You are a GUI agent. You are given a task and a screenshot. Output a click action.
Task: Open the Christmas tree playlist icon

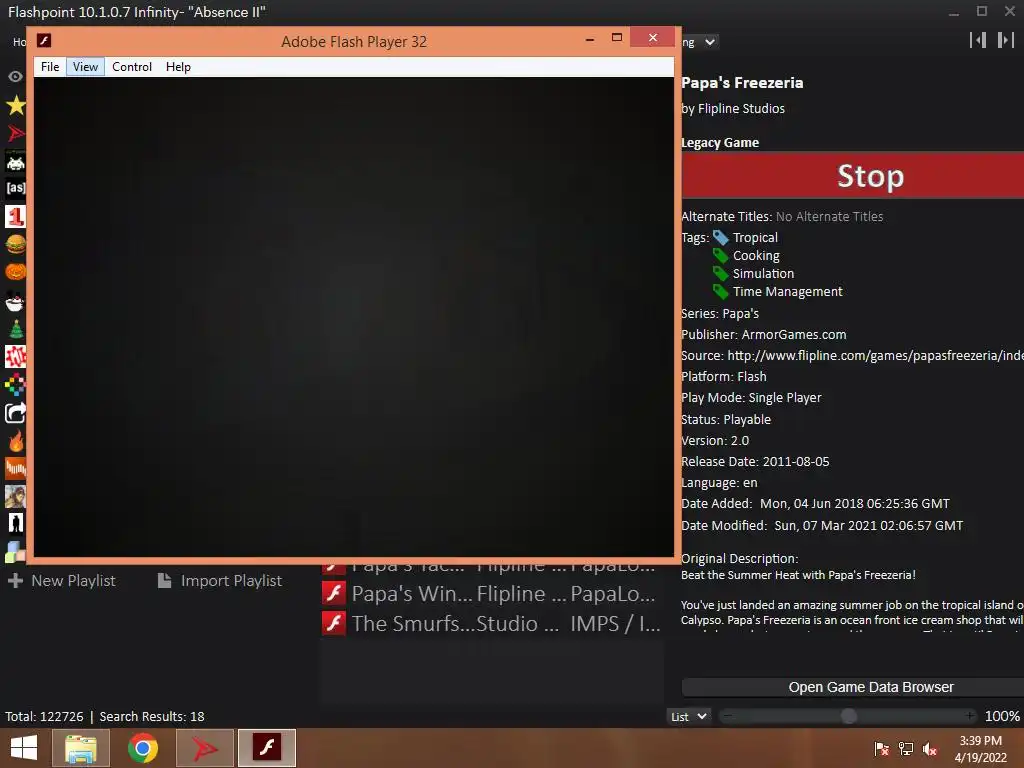[16, 329]
